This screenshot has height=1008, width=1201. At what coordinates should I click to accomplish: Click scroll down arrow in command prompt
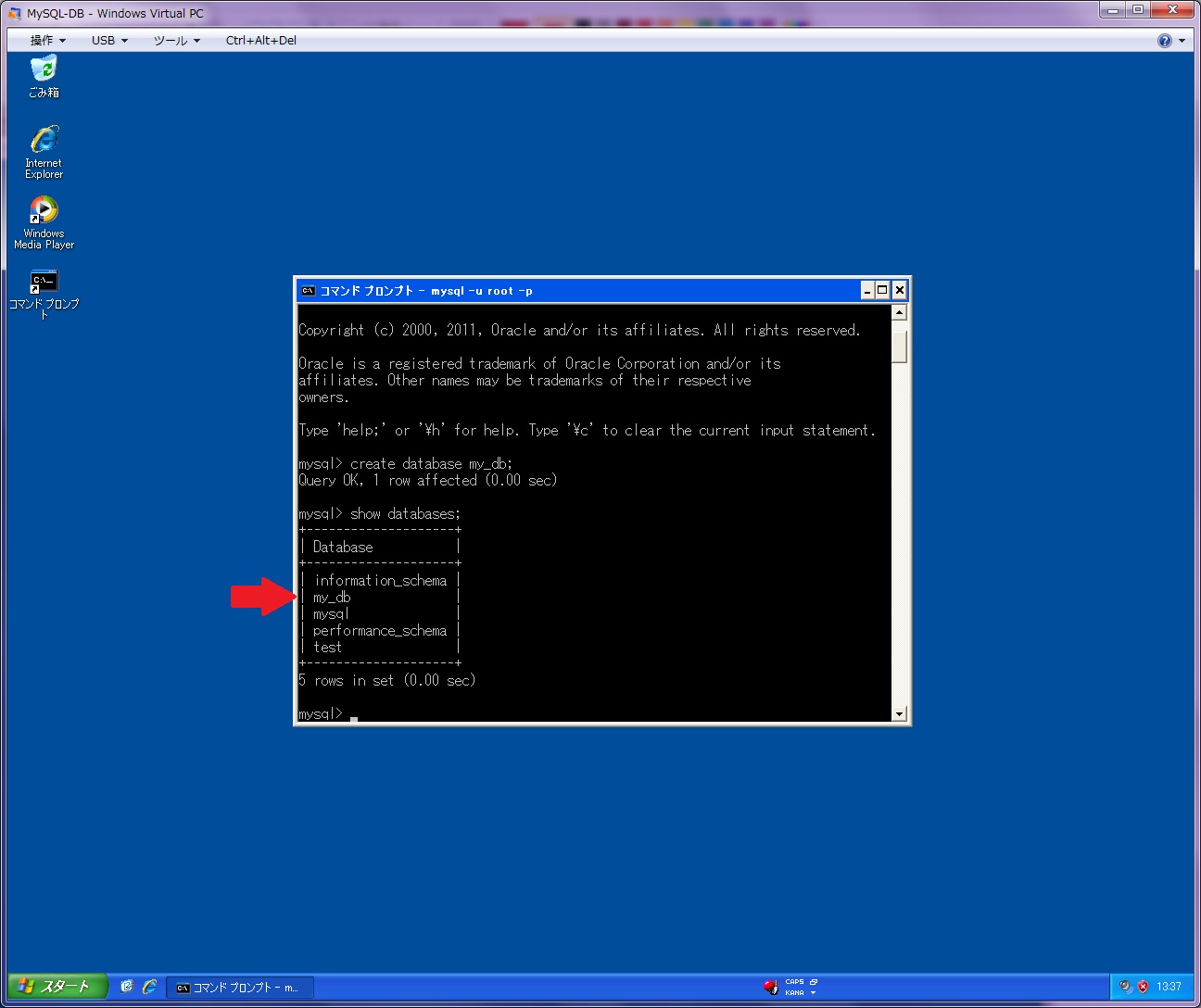tap(899, 713)
